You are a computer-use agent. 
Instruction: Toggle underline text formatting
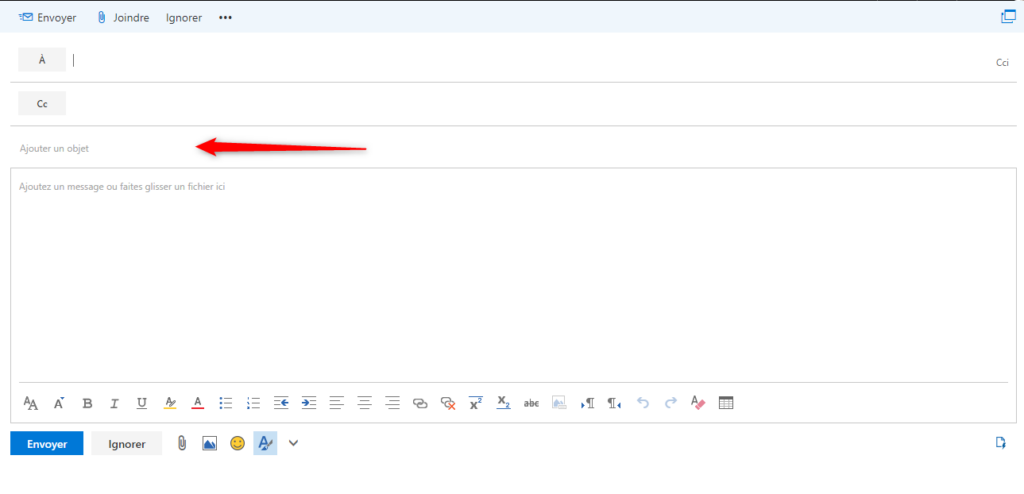click(142, 403)
